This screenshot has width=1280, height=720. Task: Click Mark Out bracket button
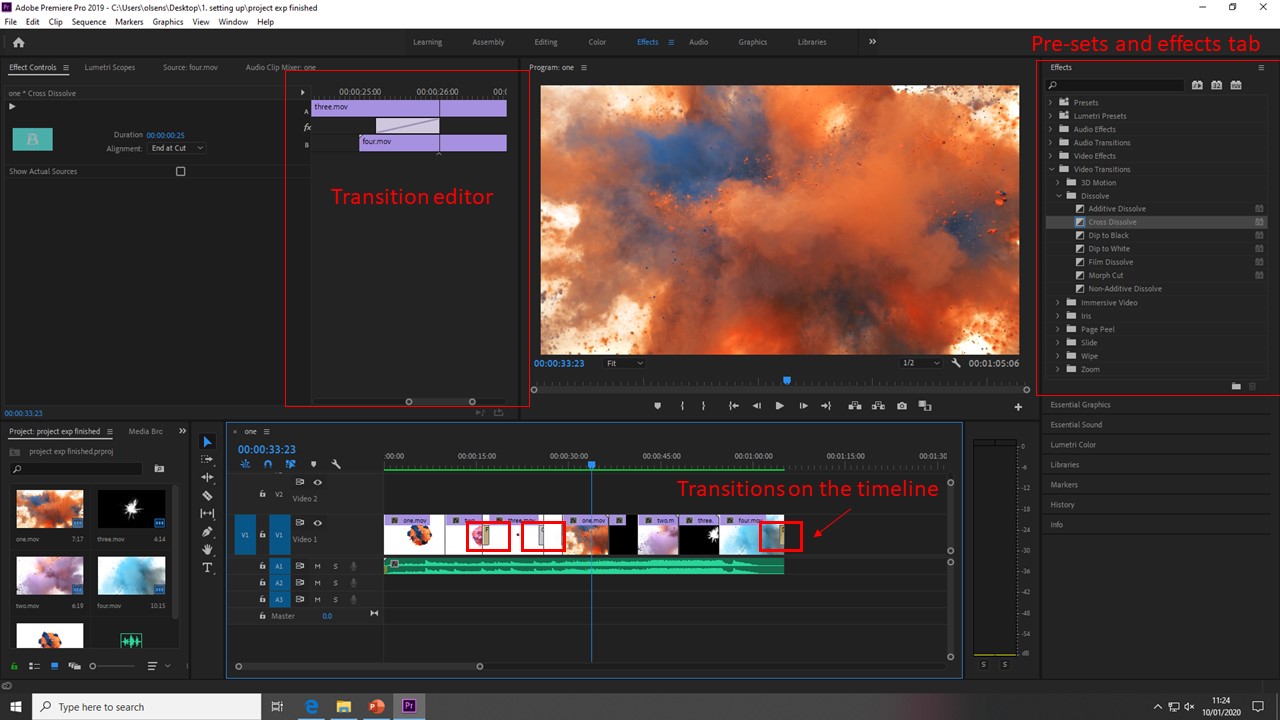(x=703, y=406)
